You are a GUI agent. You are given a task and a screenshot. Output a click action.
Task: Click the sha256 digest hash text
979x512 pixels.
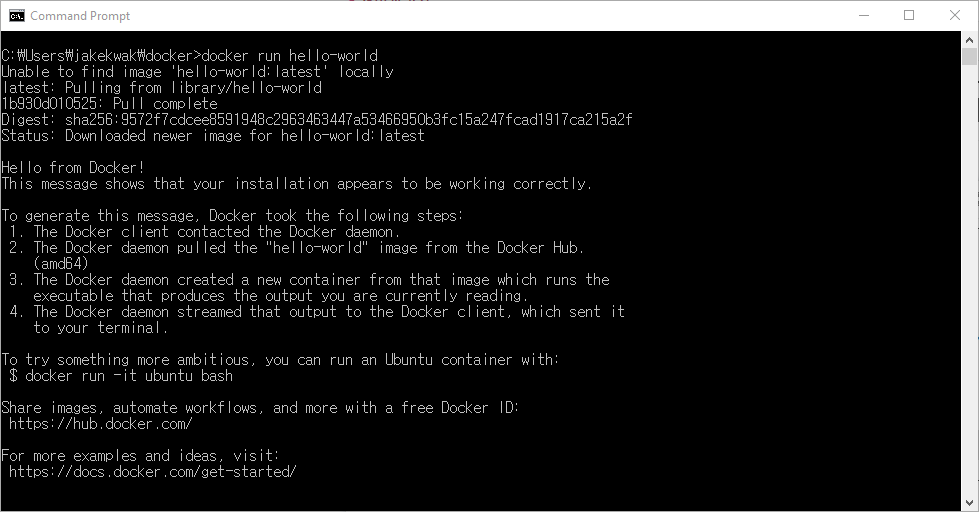click(349, 120)
